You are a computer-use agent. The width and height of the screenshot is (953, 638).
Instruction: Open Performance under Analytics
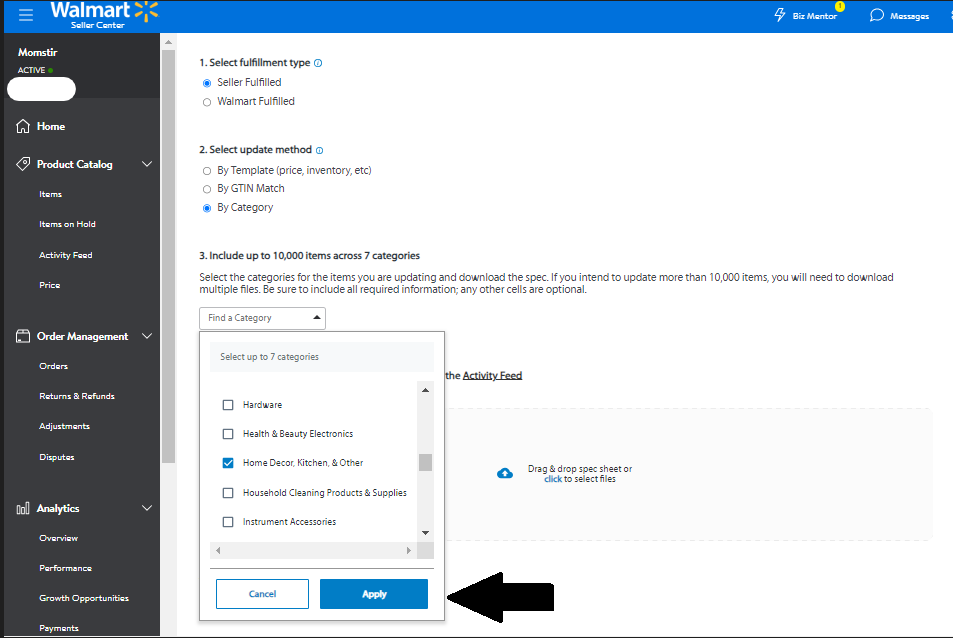coord(66,568)
